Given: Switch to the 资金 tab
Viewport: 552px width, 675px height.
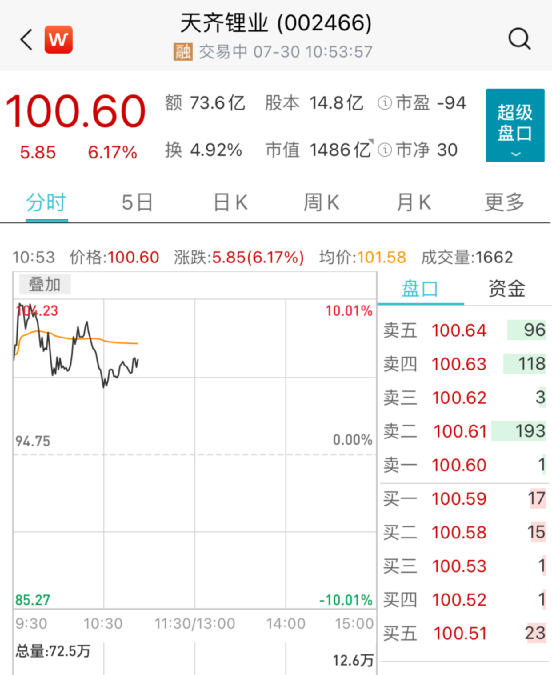Looking at the screenshot, I should [507, 288].
